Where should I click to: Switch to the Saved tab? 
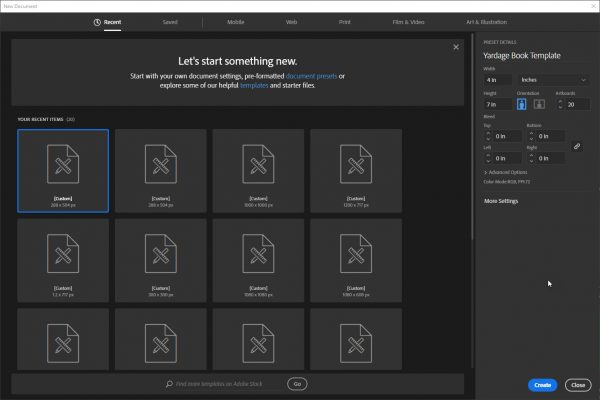click(x=169, y=21)
